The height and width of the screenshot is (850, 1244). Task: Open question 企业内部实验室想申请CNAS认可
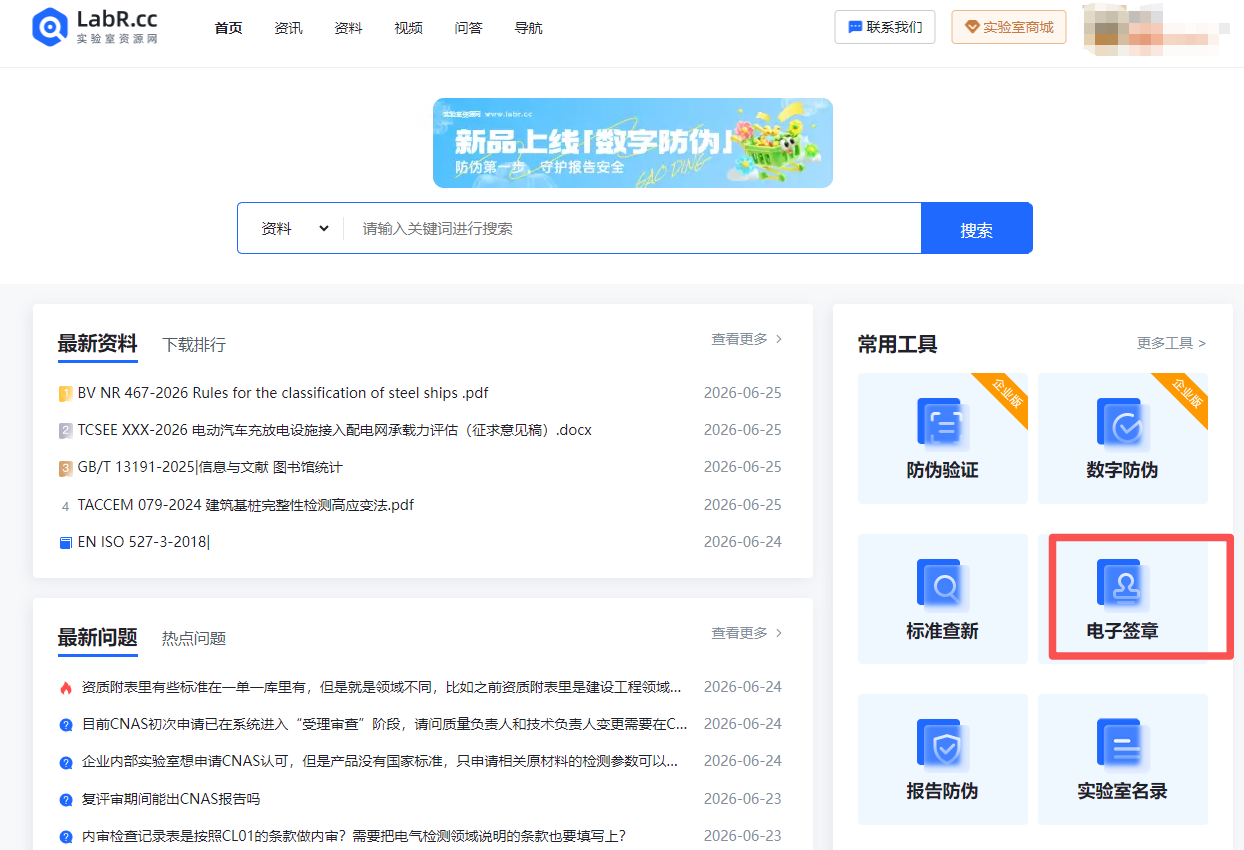(x=380, y=761)
